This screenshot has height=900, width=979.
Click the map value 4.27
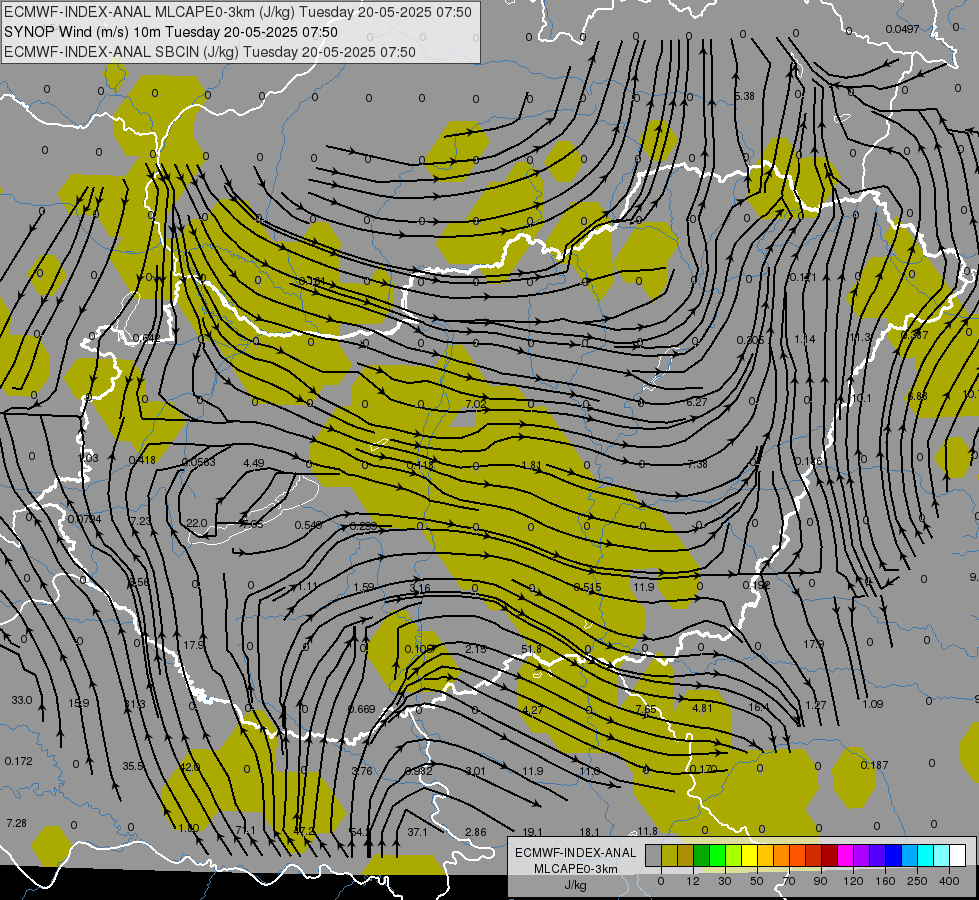(533, 710)
